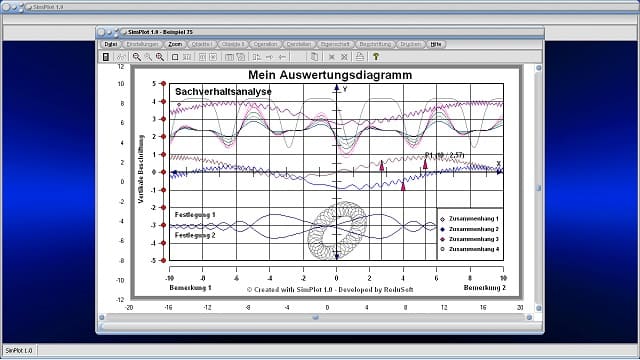Select the Zusammenhang 2 legend entry

coord(470,229)
